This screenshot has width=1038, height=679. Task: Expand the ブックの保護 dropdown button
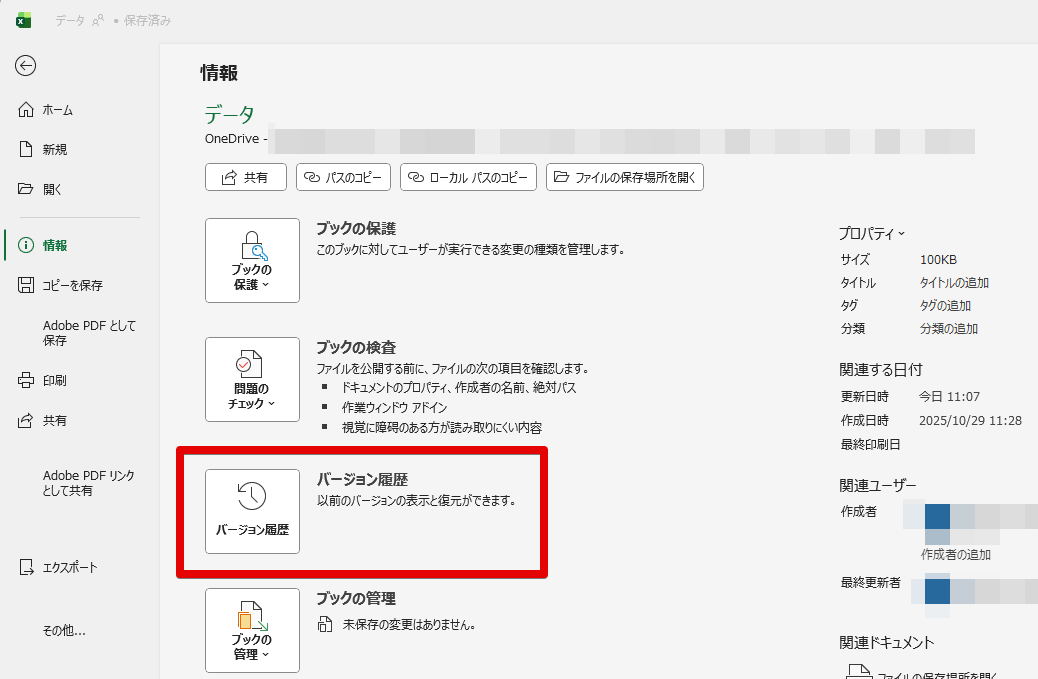(252, 260)
